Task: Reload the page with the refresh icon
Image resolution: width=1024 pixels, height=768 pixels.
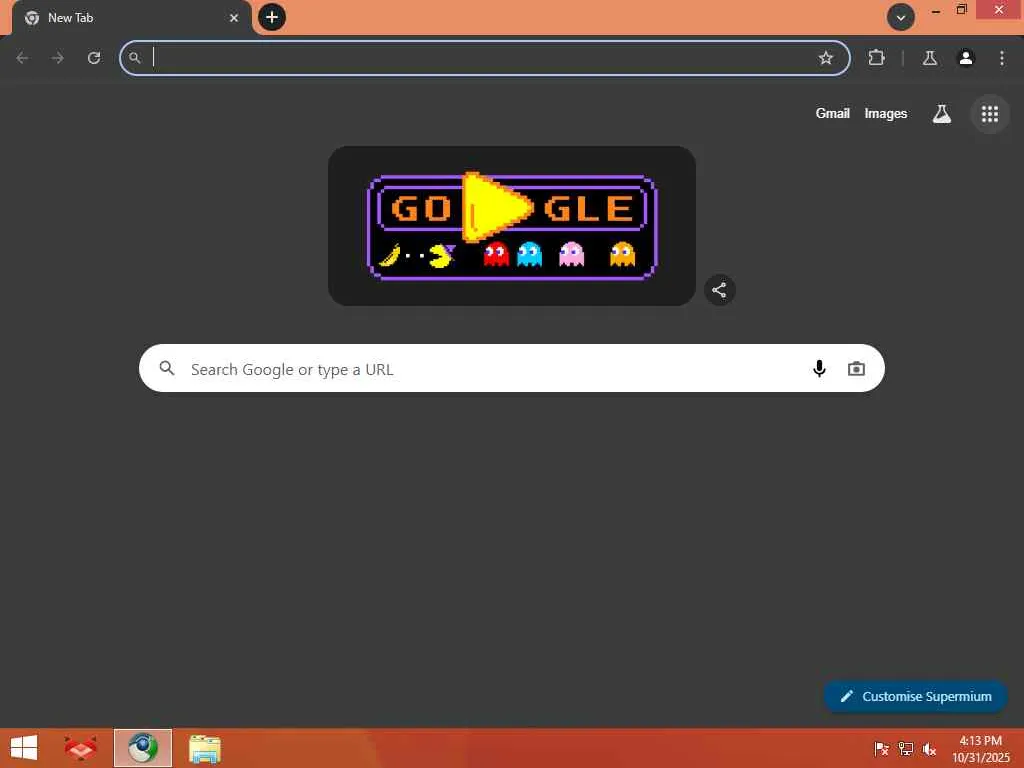Action: click(x=94, y=58)
